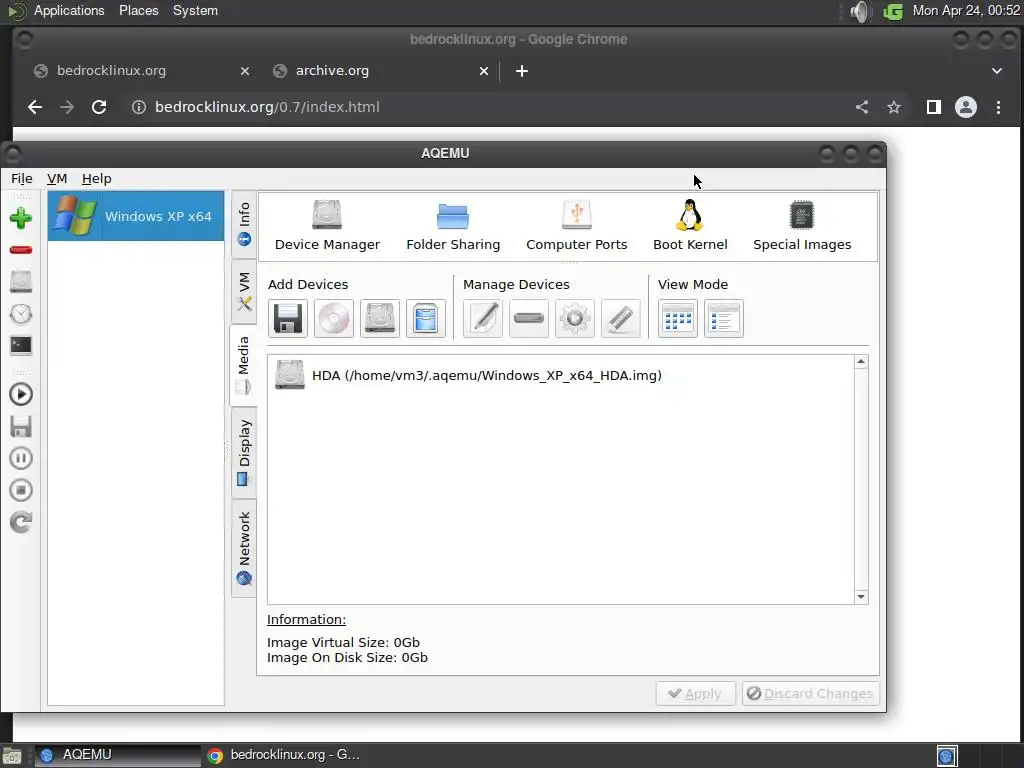
Task: Open the Places menu in top panel
Action: [138, 10]
